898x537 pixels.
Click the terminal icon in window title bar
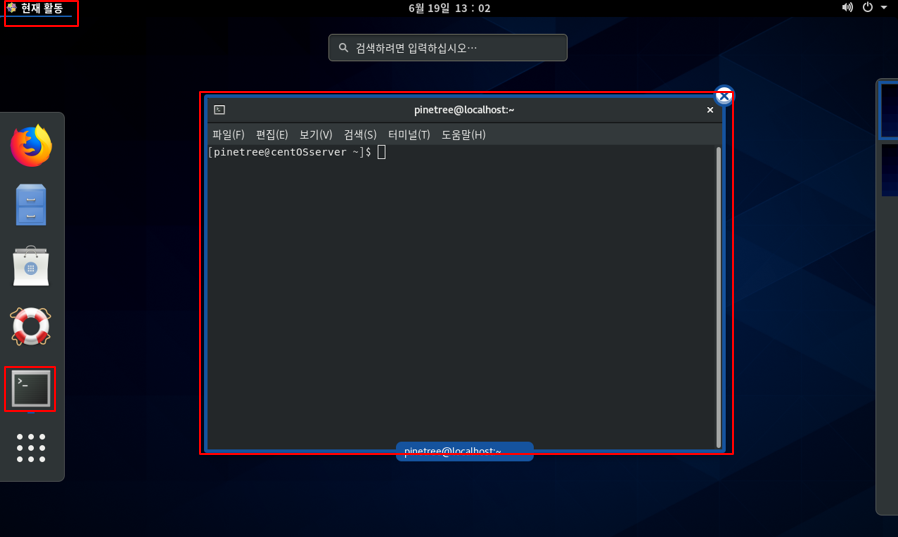219,110
